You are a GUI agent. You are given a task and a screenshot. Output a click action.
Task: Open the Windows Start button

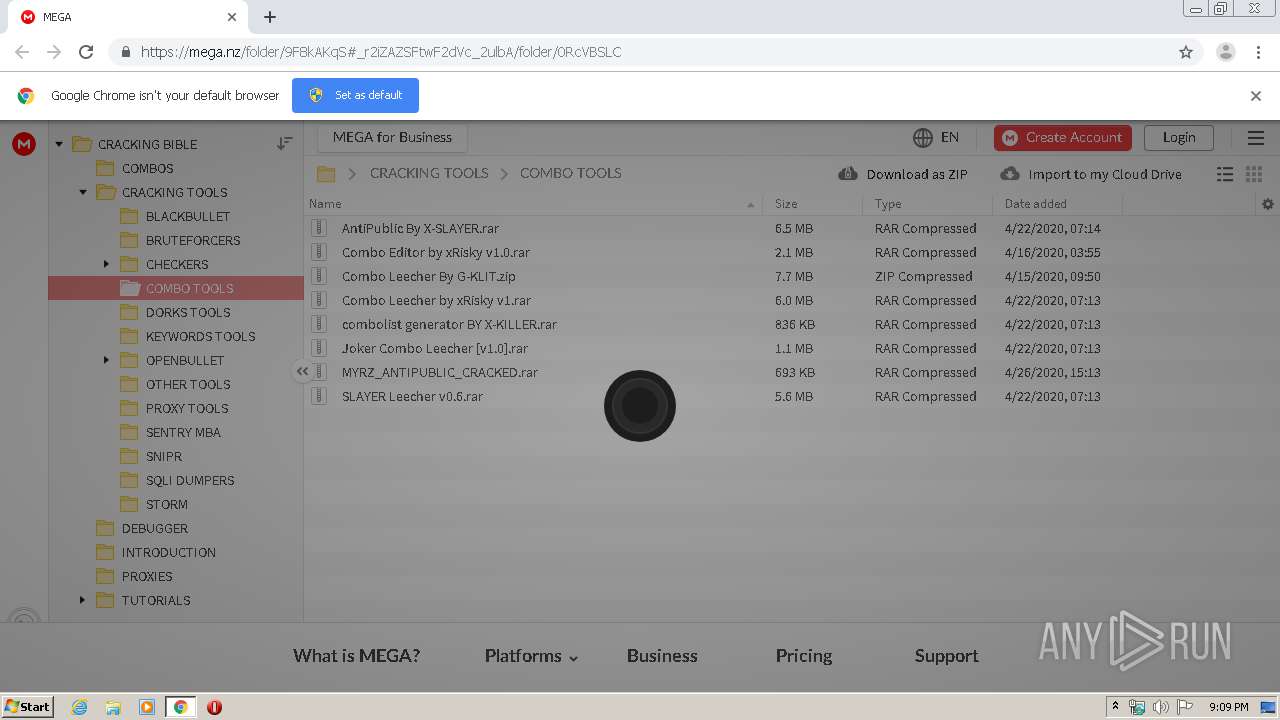[x=28, y=707]
